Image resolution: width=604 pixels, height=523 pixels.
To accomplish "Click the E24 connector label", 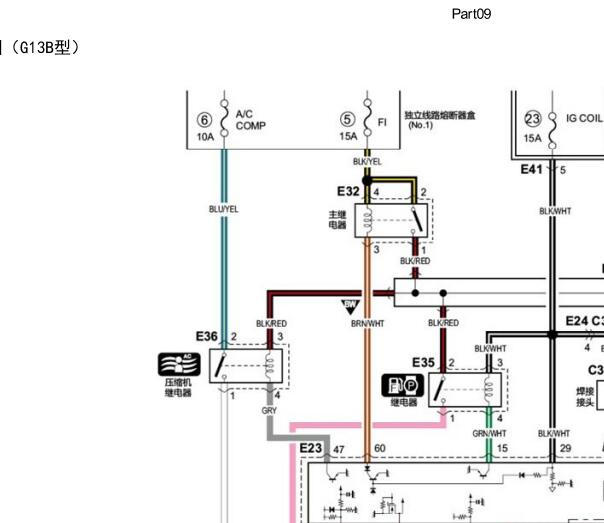I will point(577,321).
